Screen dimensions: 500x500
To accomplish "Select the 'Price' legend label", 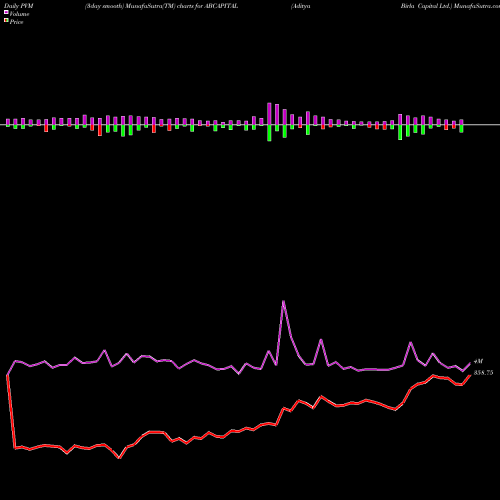I will coord(16,22).
